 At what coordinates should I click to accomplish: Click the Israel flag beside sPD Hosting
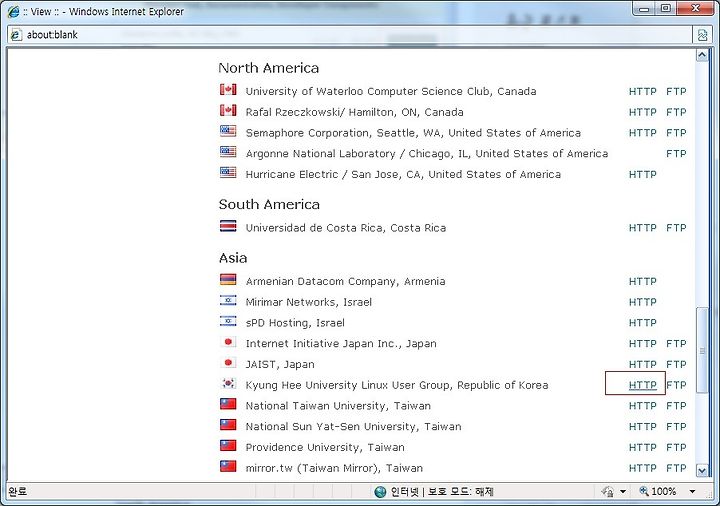click(x=228, y=321)
